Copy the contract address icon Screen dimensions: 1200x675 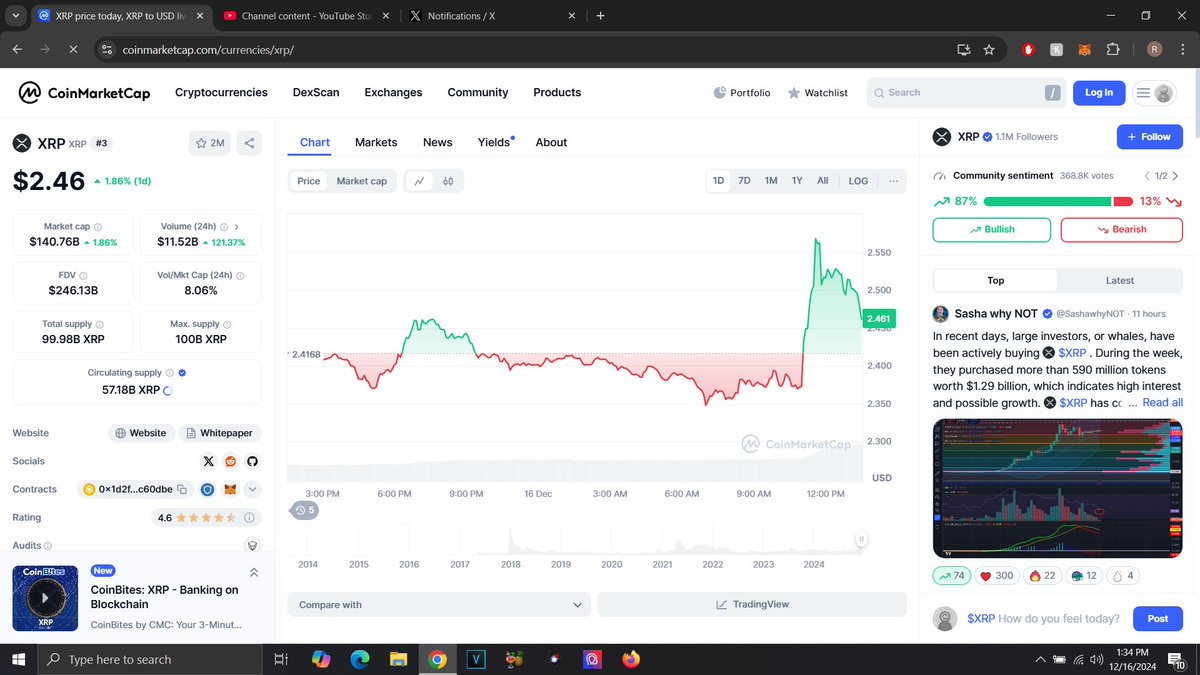click(x=182, y=489)
